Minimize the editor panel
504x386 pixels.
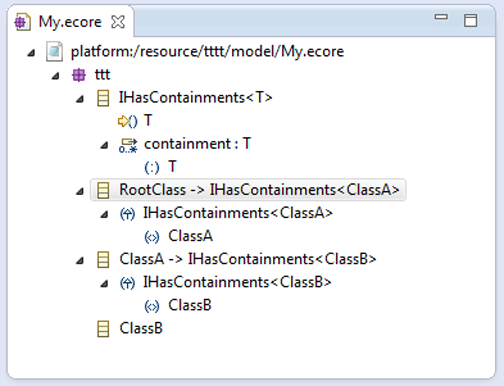(x=441, y=17)
